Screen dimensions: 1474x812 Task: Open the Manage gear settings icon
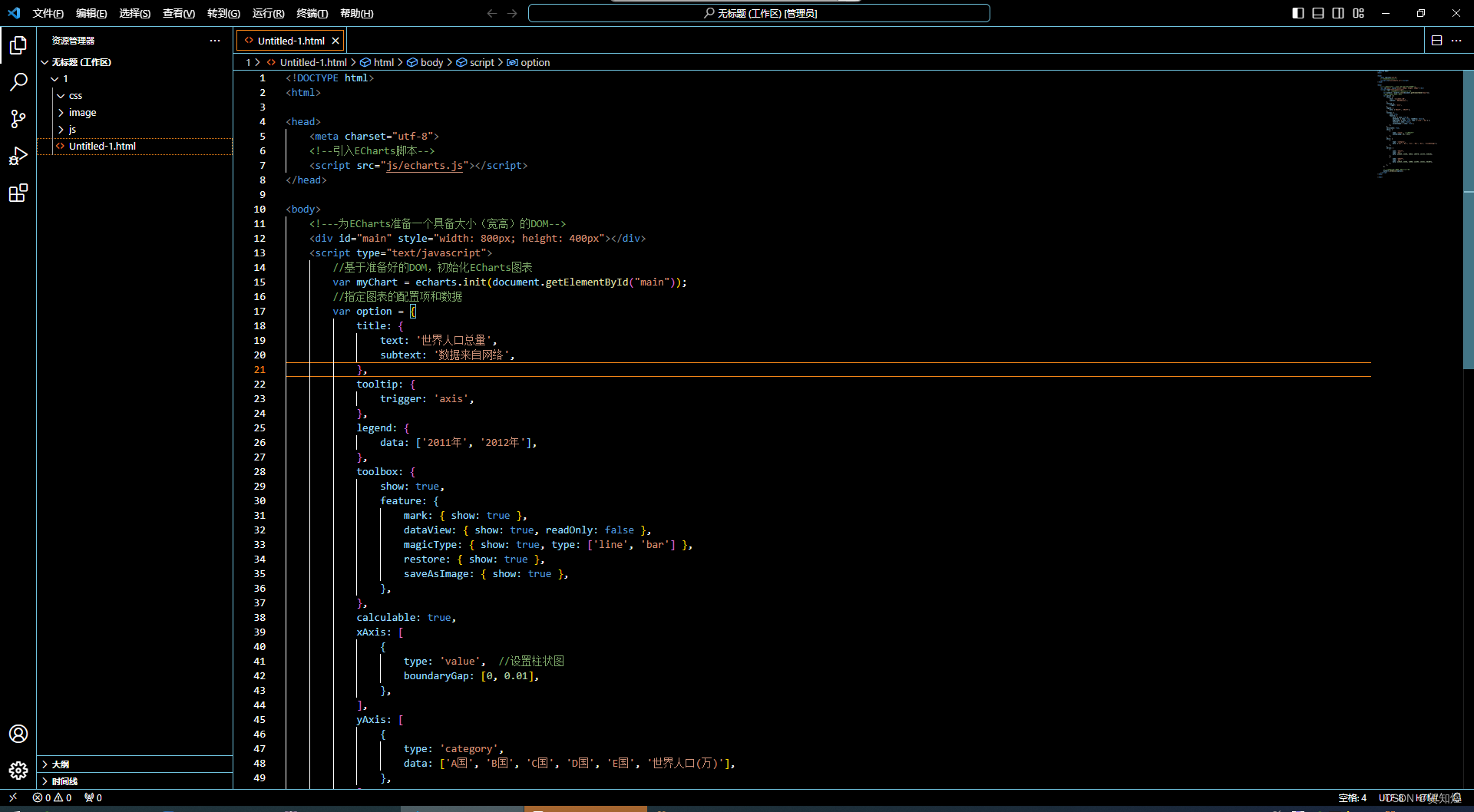[x=18, y=770]
